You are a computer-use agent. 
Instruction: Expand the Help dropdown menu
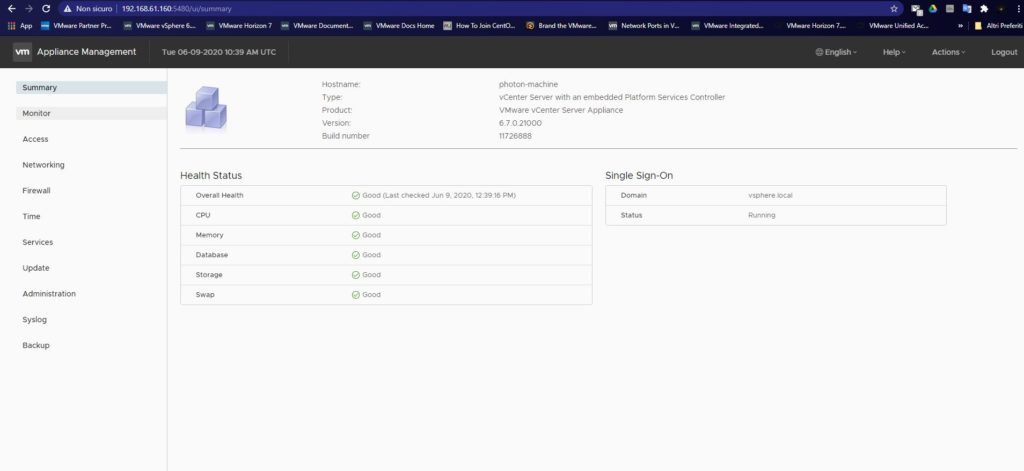(x=894, y=52)
